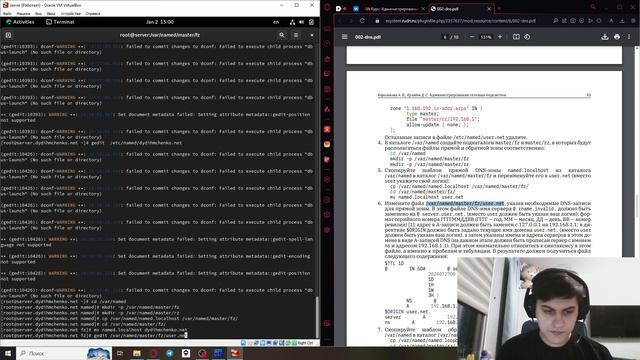The width and height of the screenshot is (640, 360).
Task: Open the VirtualBox 'Справка' menu
Action: click(93, 13)
